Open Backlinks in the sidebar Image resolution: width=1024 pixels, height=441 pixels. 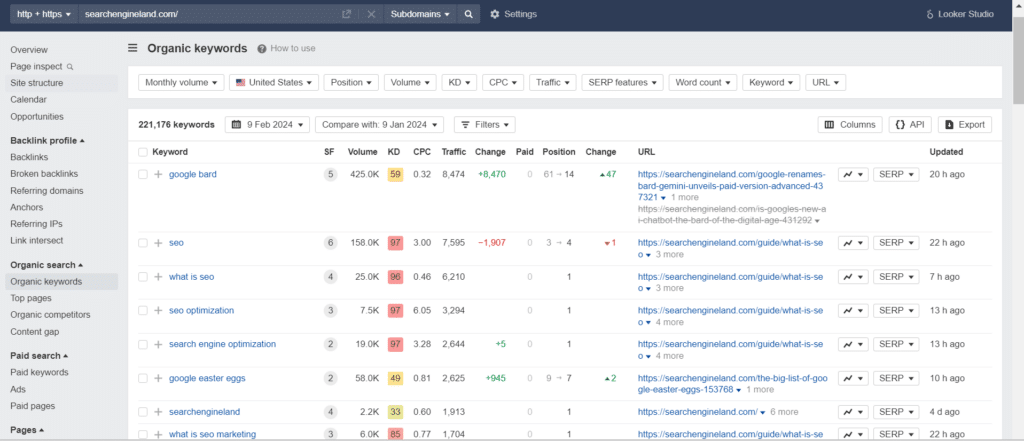[29, 157]
